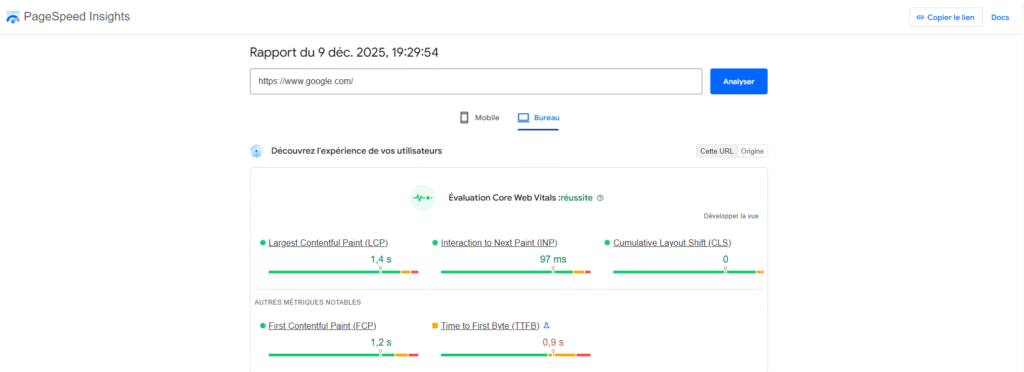1024x372 pixels.
Task: Open the First Contentful Paint (FCP) link
Action: (322, 325)
